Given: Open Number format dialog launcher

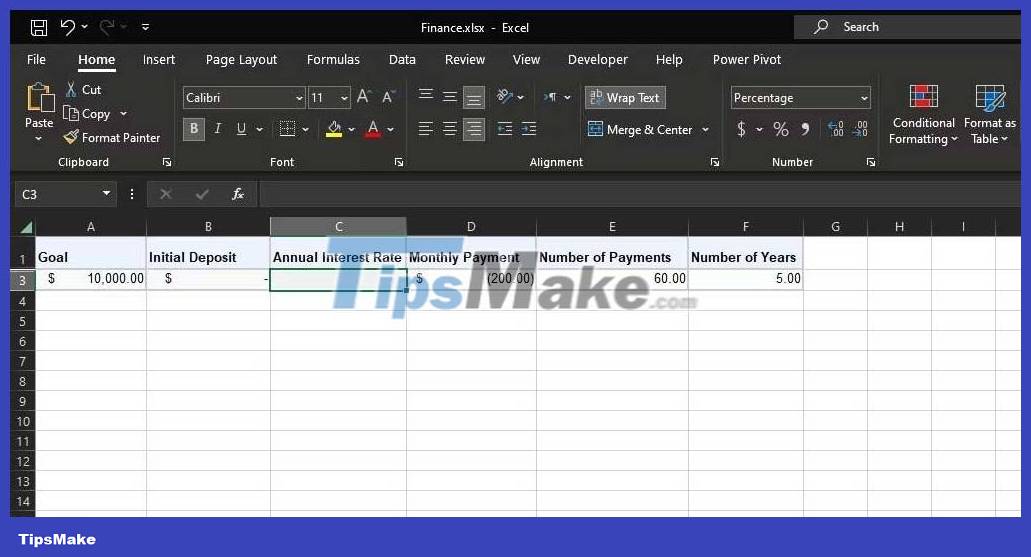Looking at the screenshot, I should pos(871,162).
